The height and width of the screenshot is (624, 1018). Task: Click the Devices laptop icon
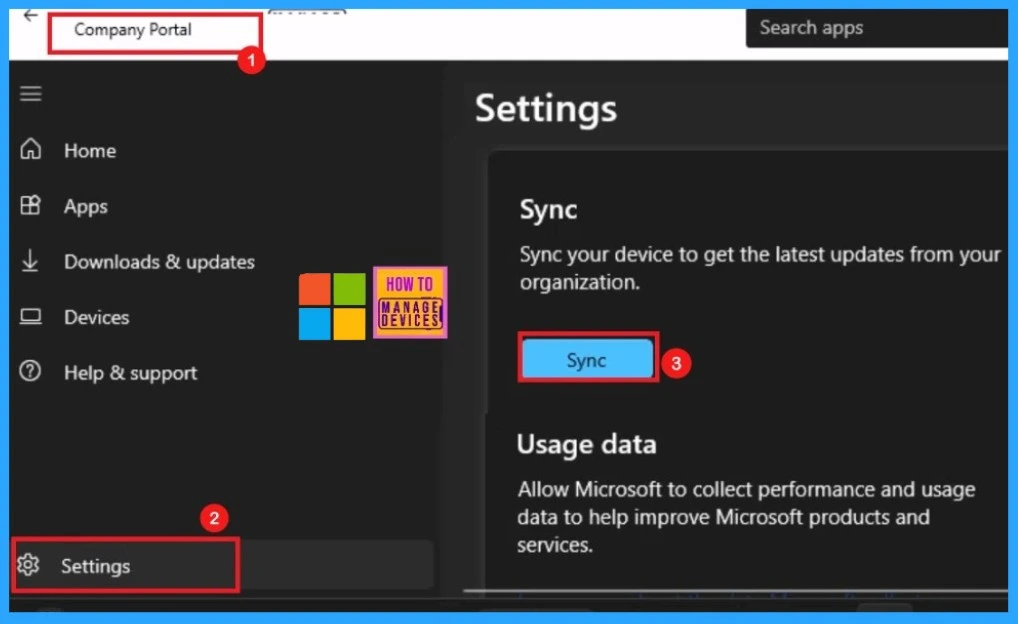pos(31,316)
